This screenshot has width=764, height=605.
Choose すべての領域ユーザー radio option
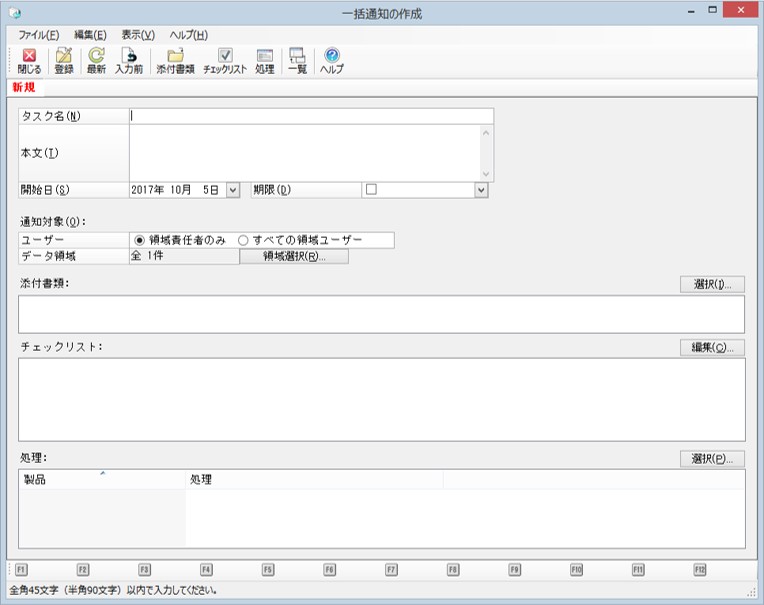pos(243,240)
